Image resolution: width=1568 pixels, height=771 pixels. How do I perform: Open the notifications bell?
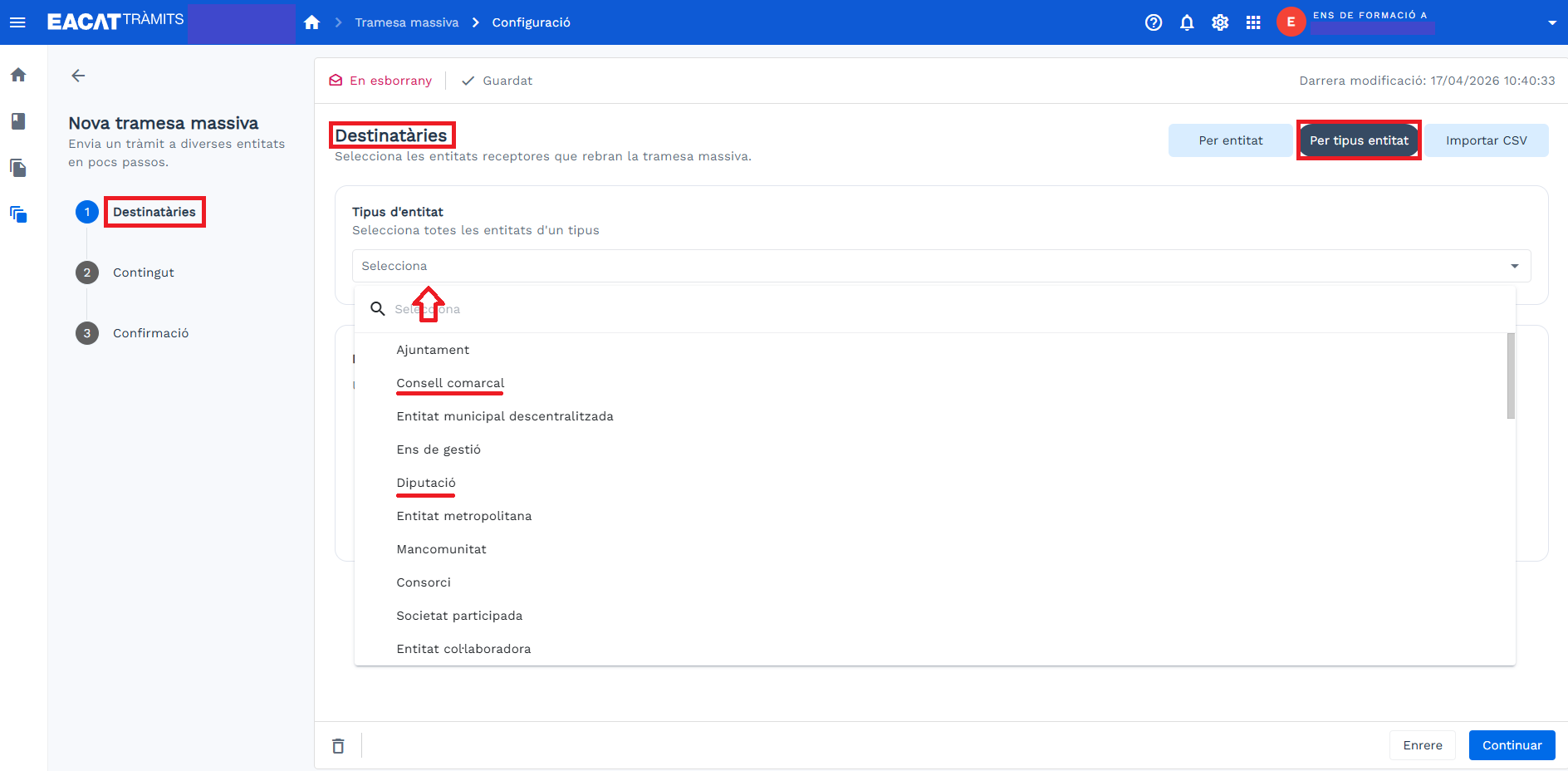[x=1187, y=22]
